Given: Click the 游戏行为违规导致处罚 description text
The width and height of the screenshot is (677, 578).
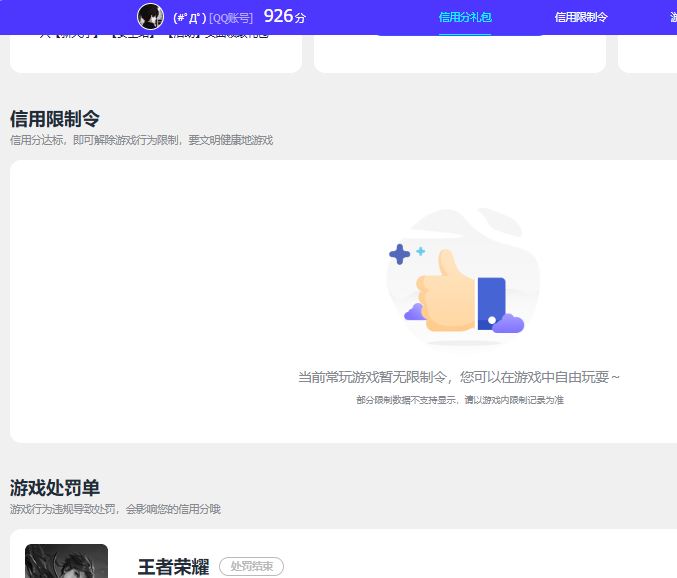Looking at the screenshot, I should tap(115, 509).
